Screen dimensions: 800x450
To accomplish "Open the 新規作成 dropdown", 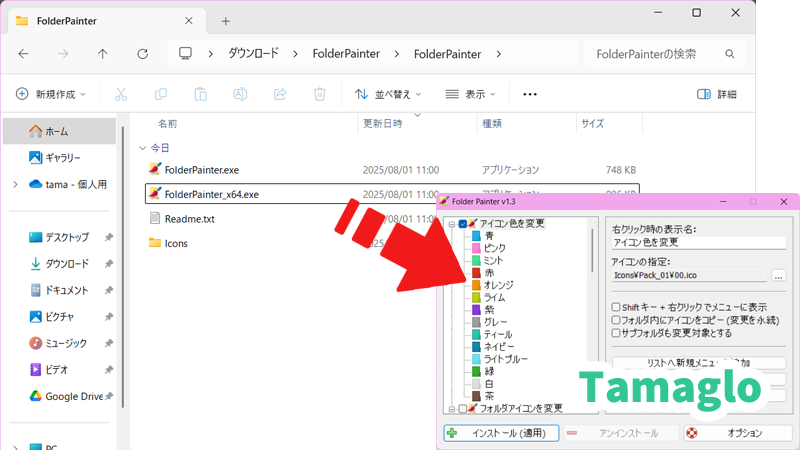I will (51, 94).
